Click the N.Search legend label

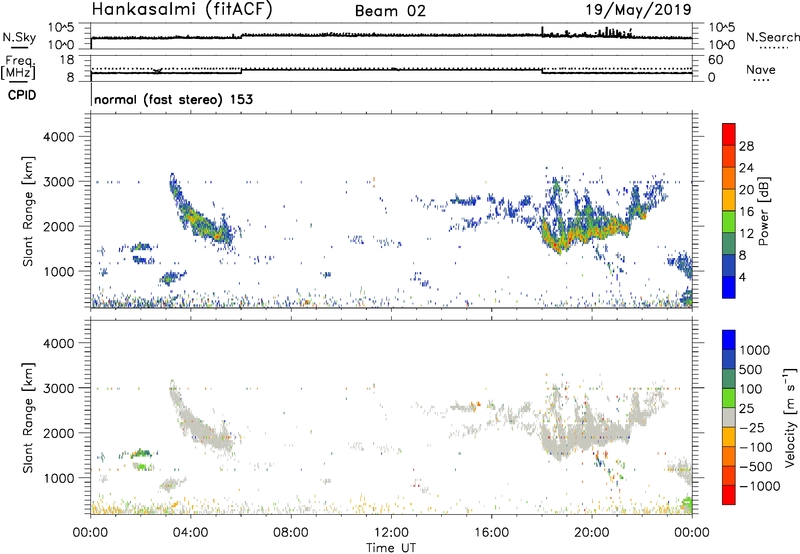point(772,37)
